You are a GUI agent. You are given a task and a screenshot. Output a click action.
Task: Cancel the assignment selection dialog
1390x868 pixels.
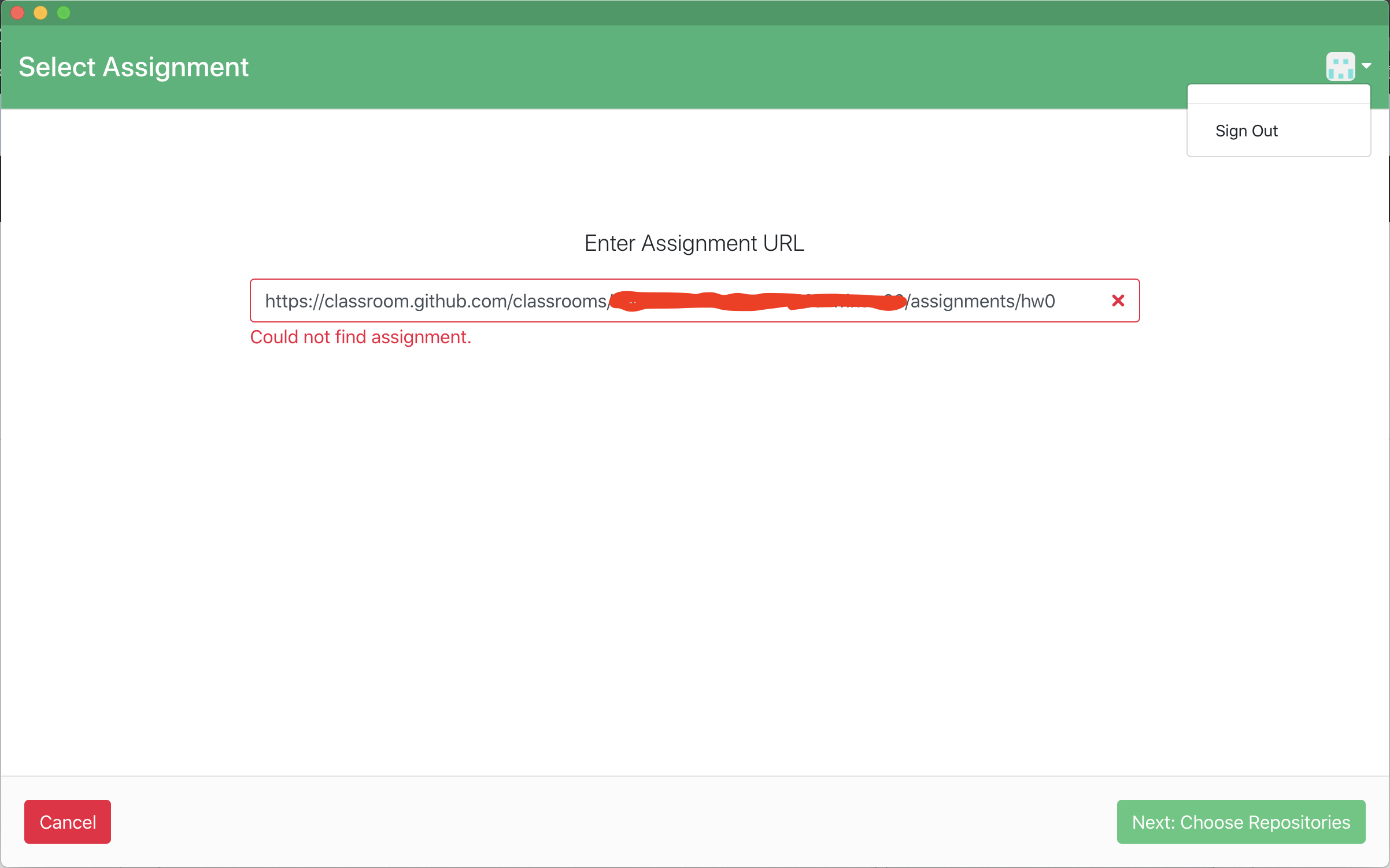coord(67,821)
